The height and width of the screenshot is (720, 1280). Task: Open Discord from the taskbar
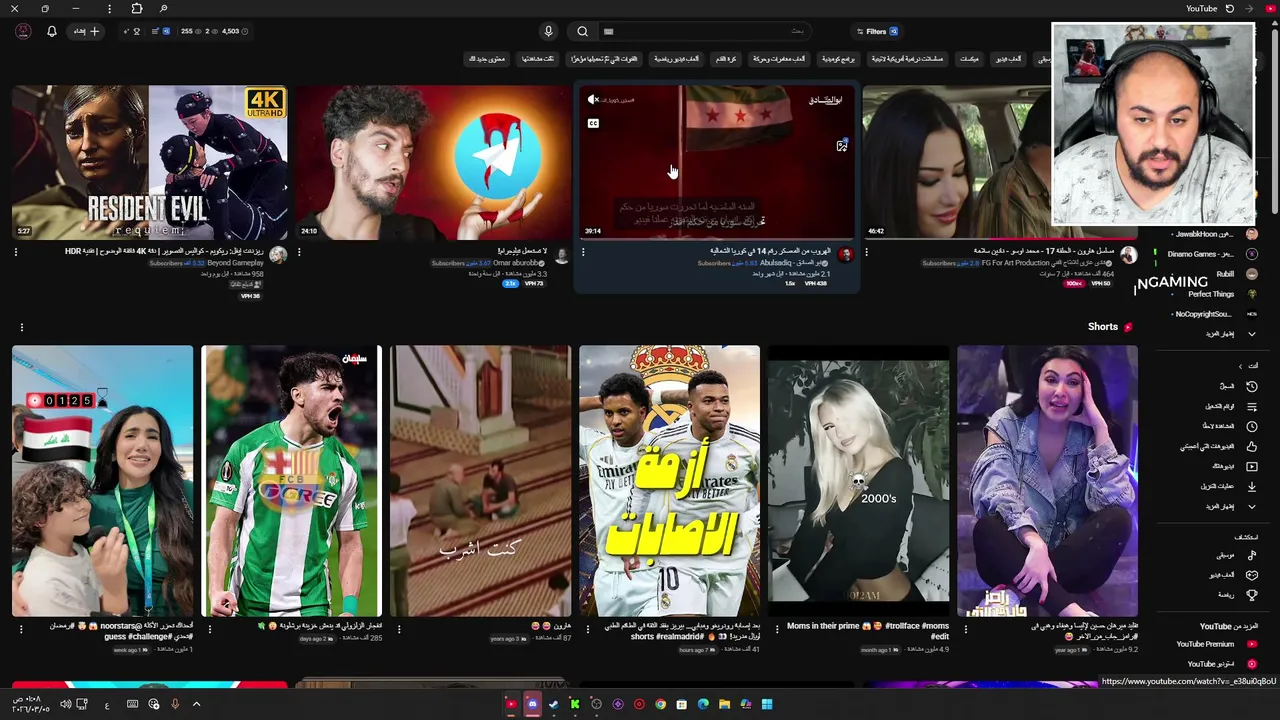pyautogui.click(x=533, y=704)
